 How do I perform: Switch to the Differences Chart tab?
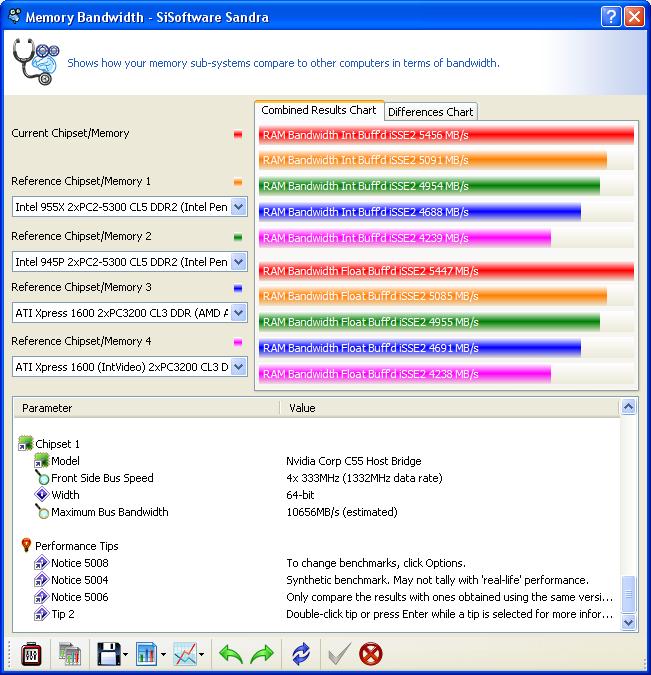tap(431, 112)
